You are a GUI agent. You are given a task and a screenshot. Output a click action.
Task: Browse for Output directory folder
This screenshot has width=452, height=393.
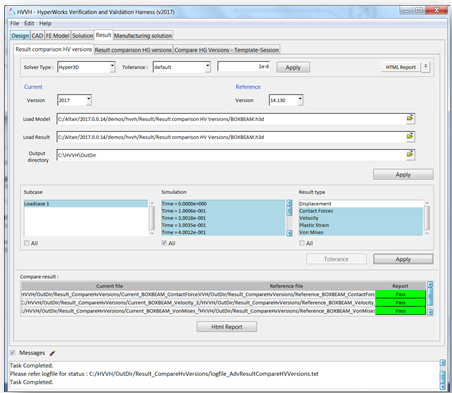click(410, 154)
